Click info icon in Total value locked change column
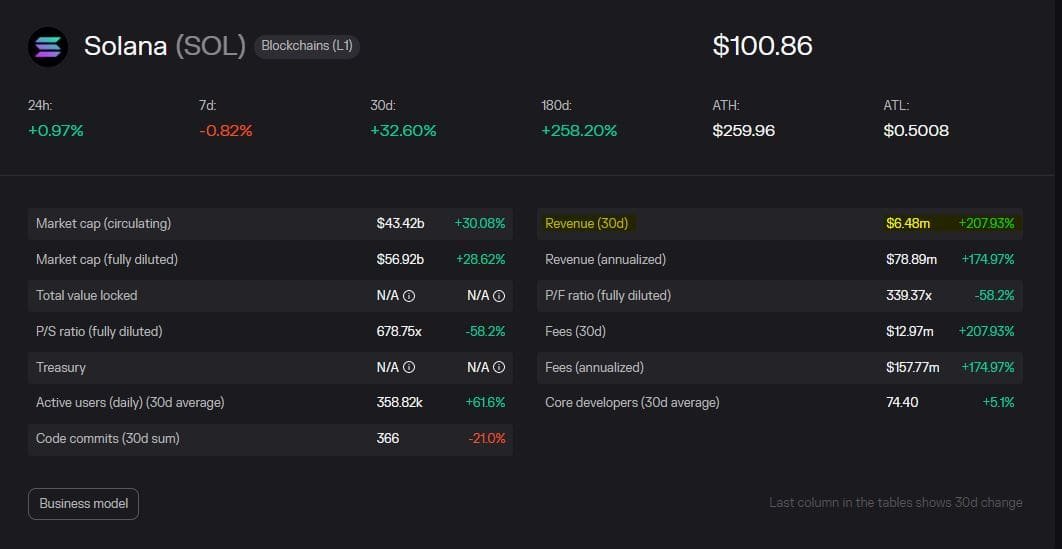This screenshot has width=1062, height=549. [x=499, y=296]
